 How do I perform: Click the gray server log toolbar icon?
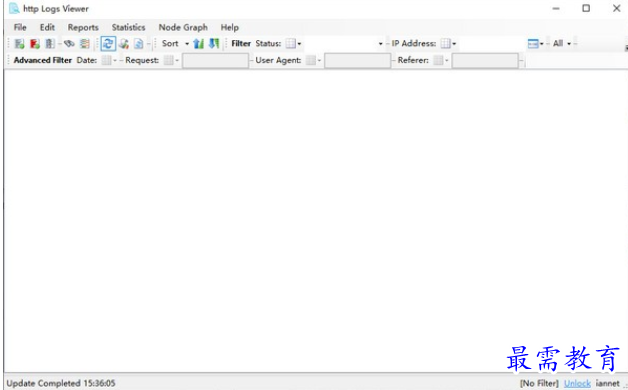[50, 44]
